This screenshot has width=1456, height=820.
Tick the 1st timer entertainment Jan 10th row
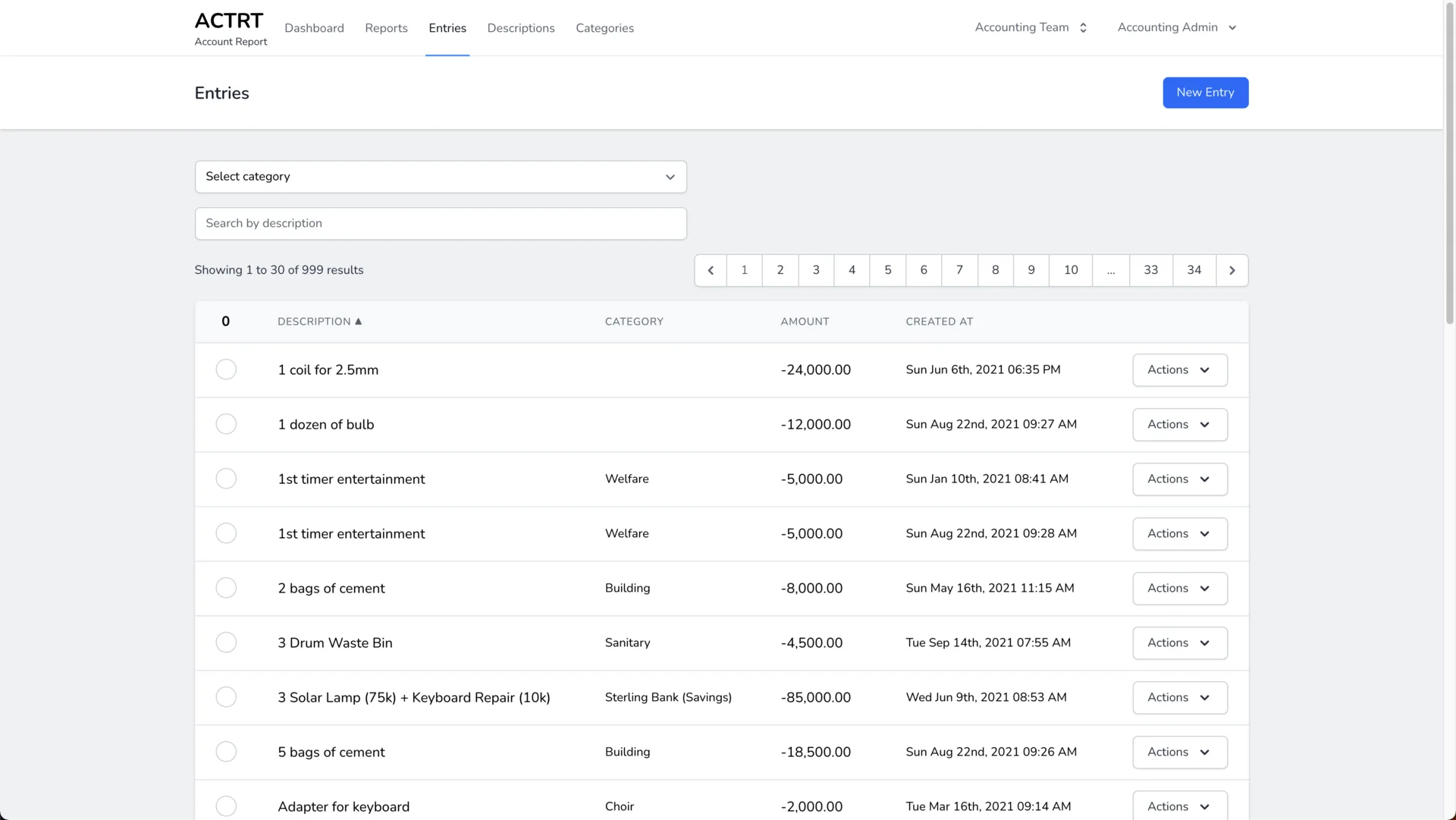[x=226, y=479]
